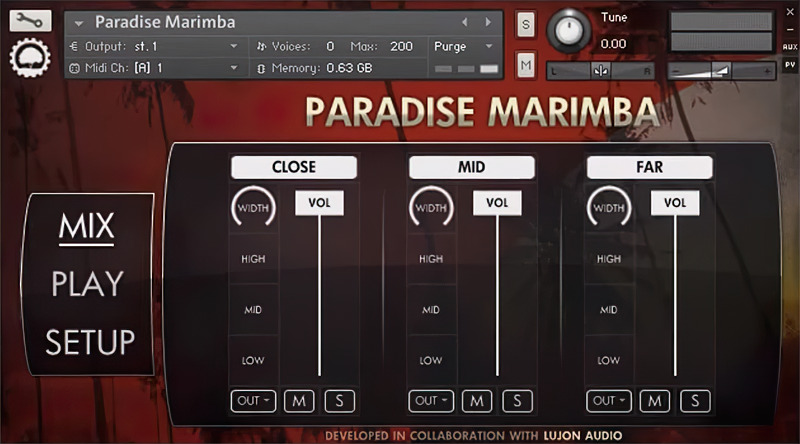Solo the FAR mic channel
The image size is (800, 444).
click(x=695, y=401)
